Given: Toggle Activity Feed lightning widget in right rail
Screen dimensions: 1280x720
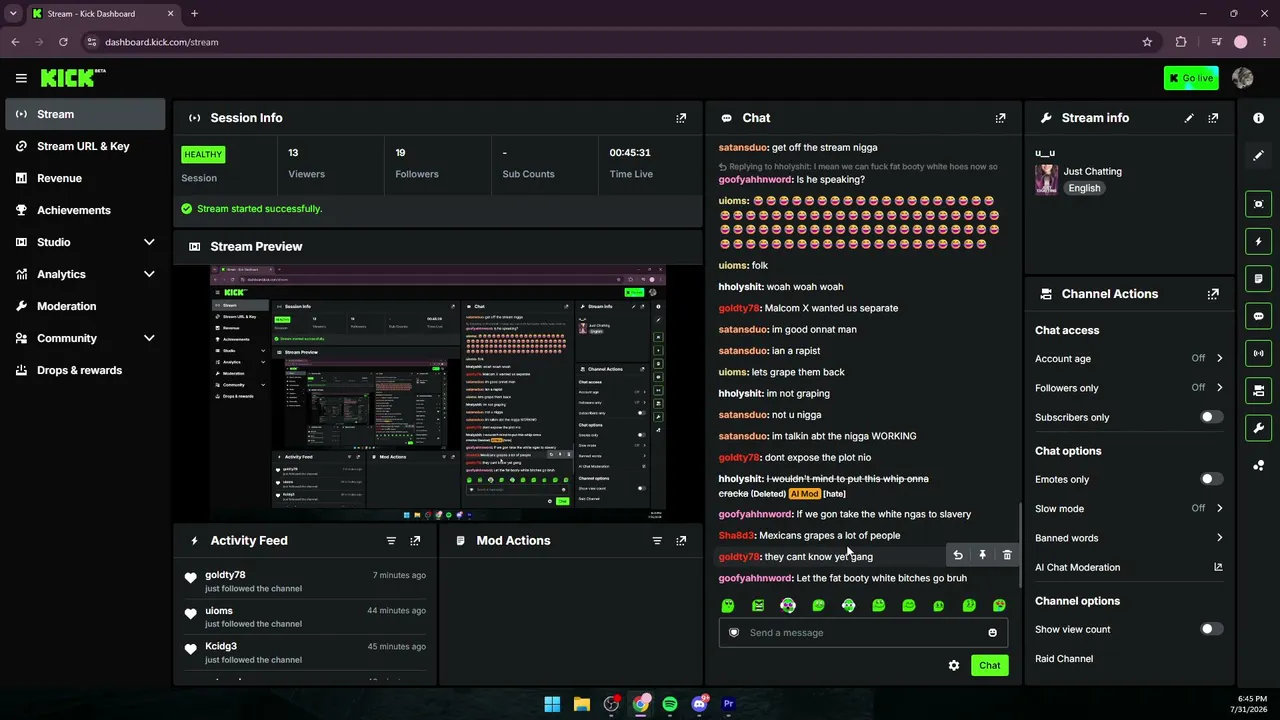Looking at the screenshot, I should 1258,241.
